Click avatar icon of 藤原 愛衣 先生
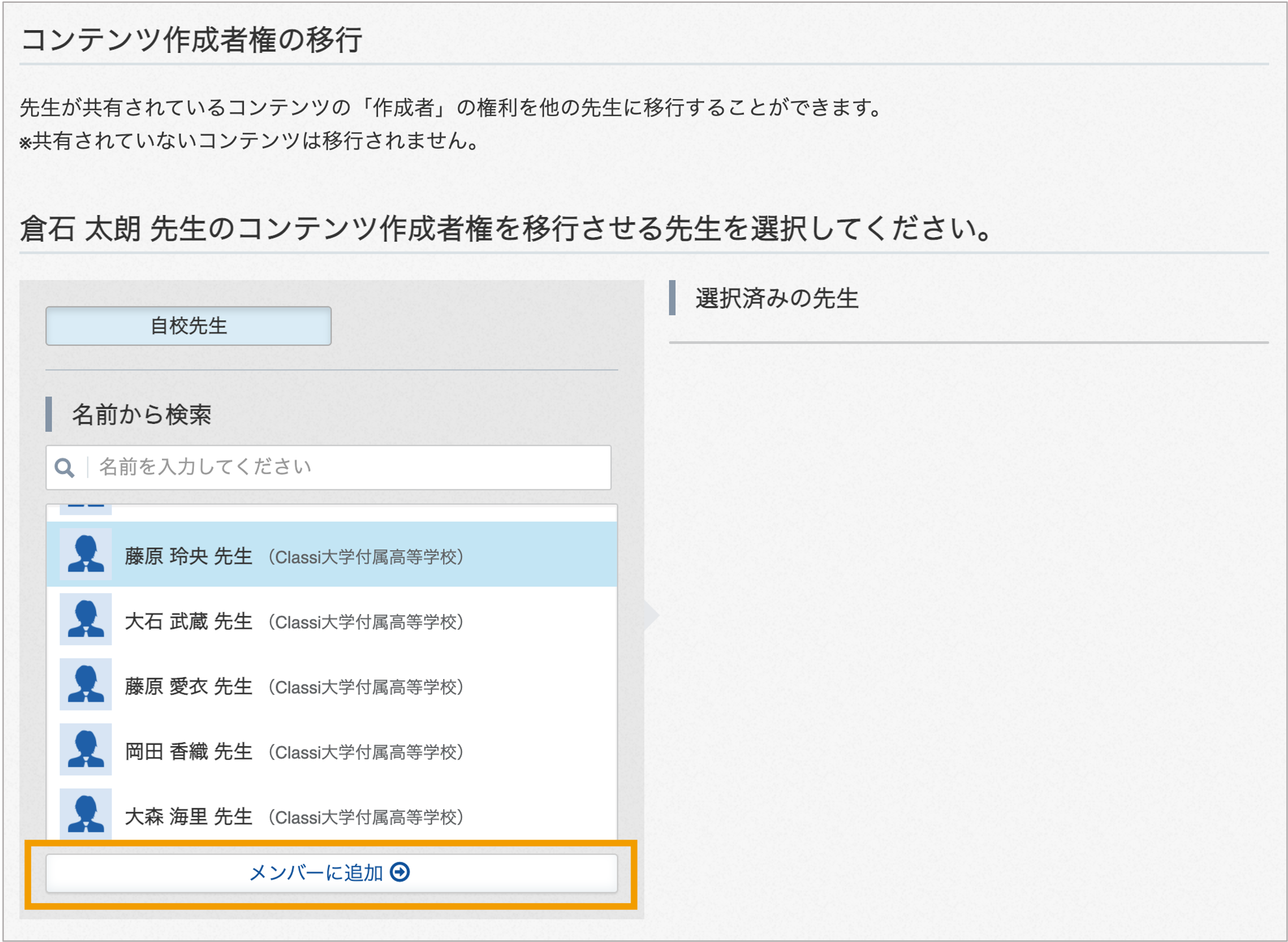The height and width of the screenshot is (942, 1288). click(85, 684)
